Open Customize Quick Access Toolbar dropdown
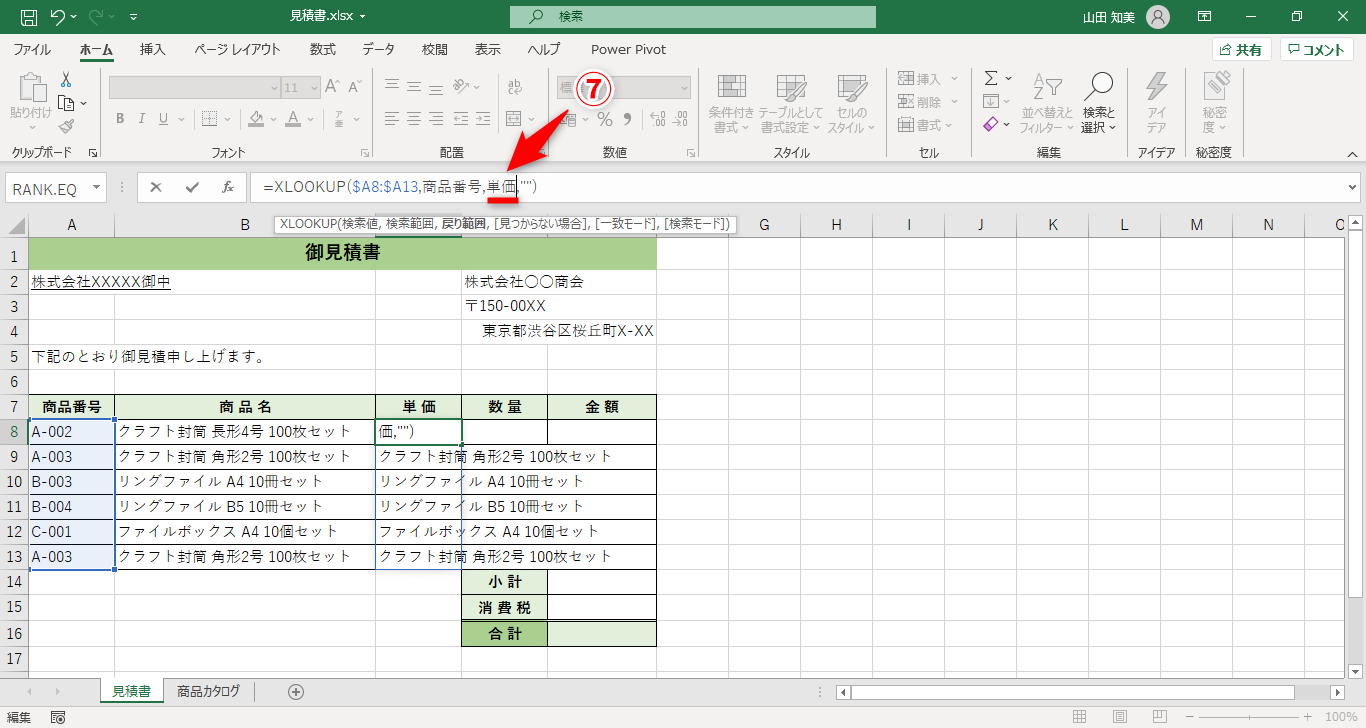The image size is (1366, 728). tap(134, 17)
